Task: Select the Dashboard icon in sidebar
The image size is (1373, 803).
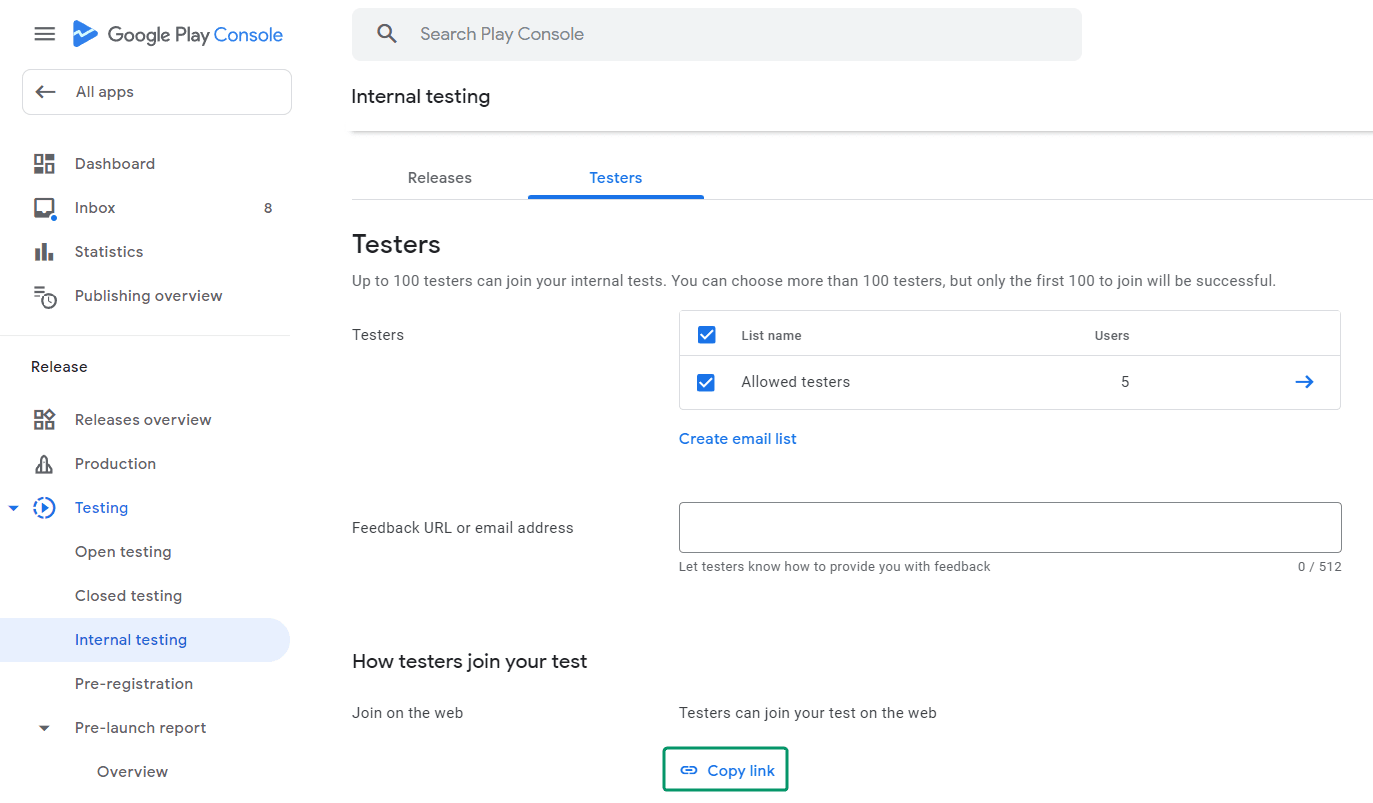Action: coord(44,163)
